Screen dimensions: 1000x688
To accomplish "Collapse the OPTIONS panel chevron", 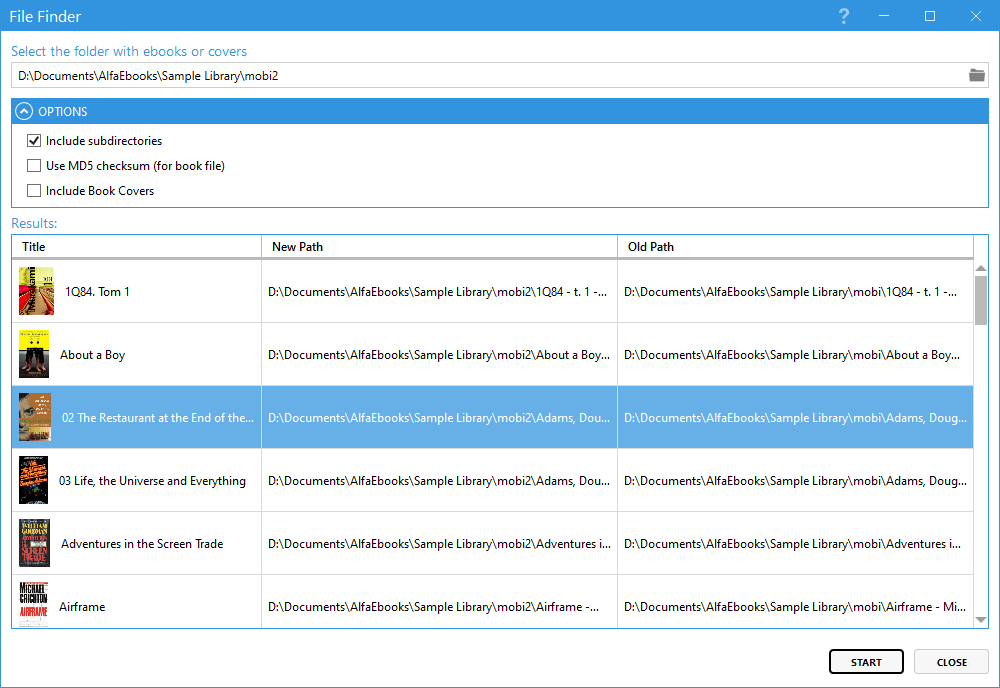I will pos(24,112).
